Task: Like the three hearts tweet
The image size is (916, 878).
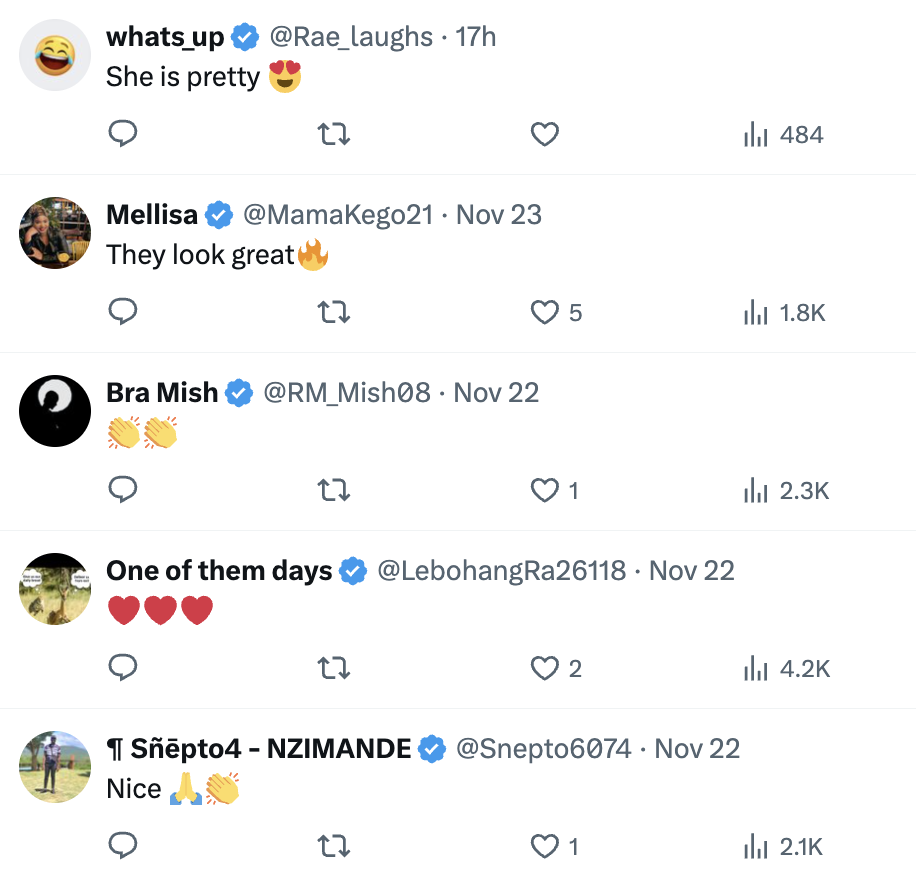Action: [x=544, y=668]
